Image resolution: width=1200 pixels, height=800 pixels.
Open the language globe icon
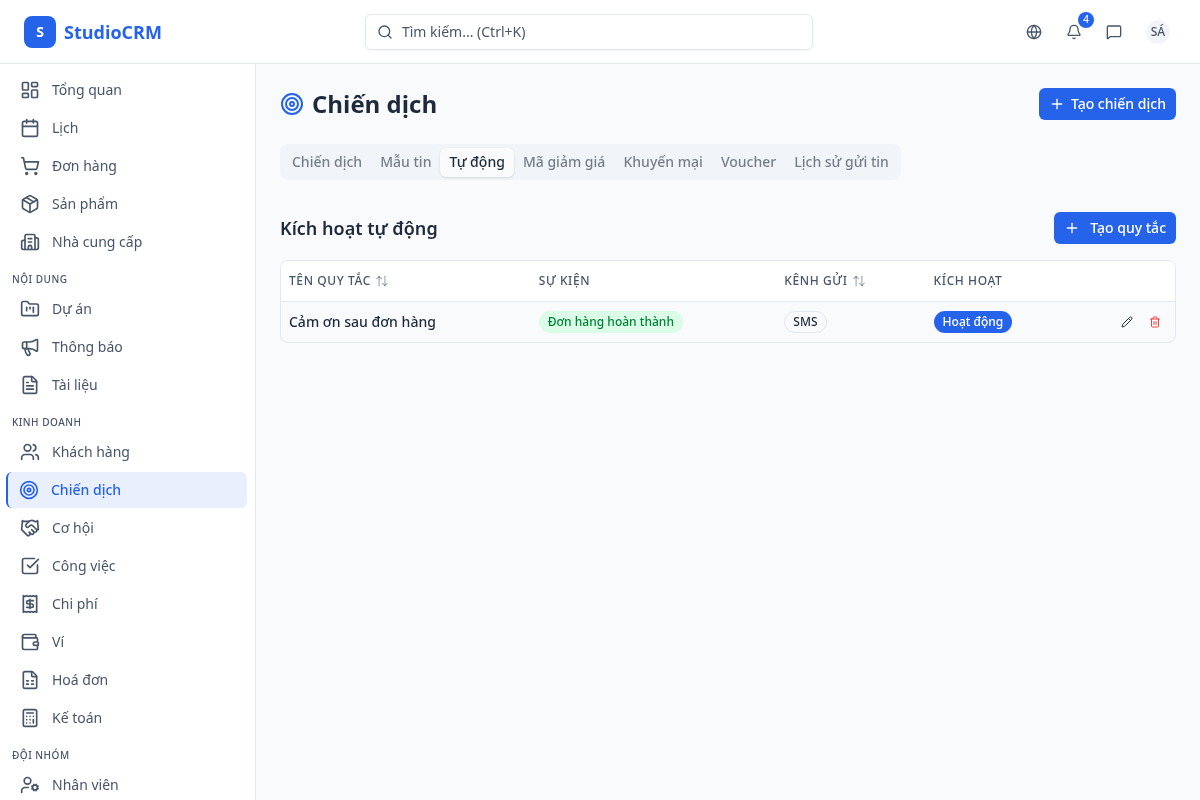click(x=1034, y=32)
